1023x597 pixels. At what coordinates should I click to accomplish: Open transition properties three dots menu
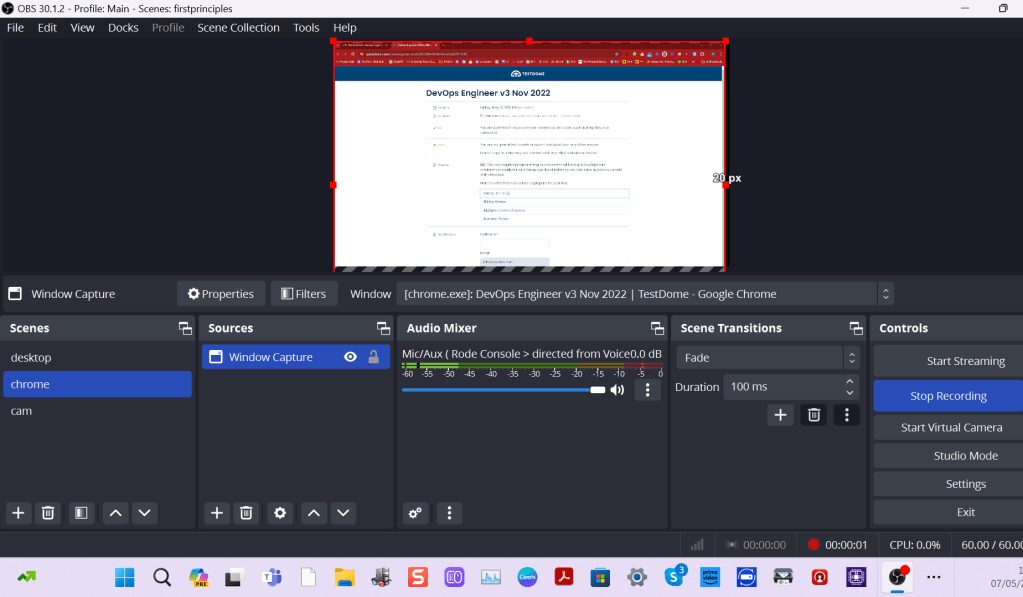tap(847, 415)
